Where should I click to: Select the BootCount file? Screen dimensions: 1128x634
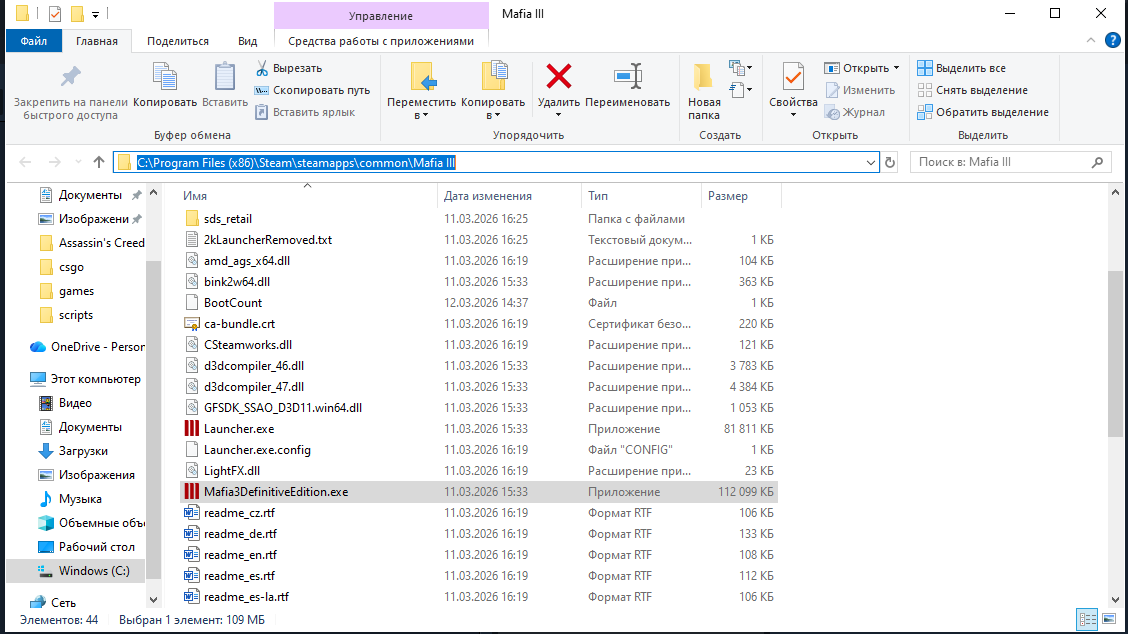point(478,303)
